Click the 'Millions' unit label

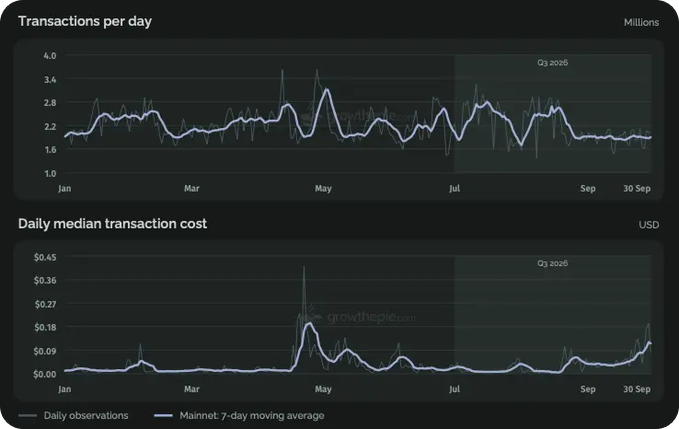pos(641,23)
